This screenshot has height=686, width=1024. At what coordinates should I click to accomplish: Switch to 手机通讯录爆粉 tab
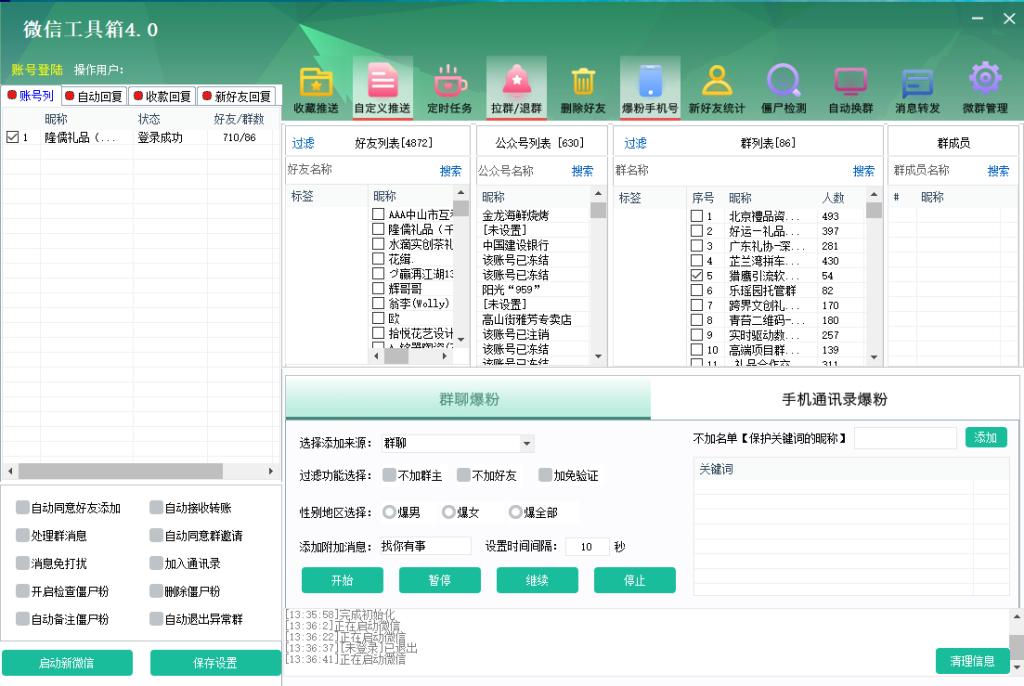click(834, 400)
